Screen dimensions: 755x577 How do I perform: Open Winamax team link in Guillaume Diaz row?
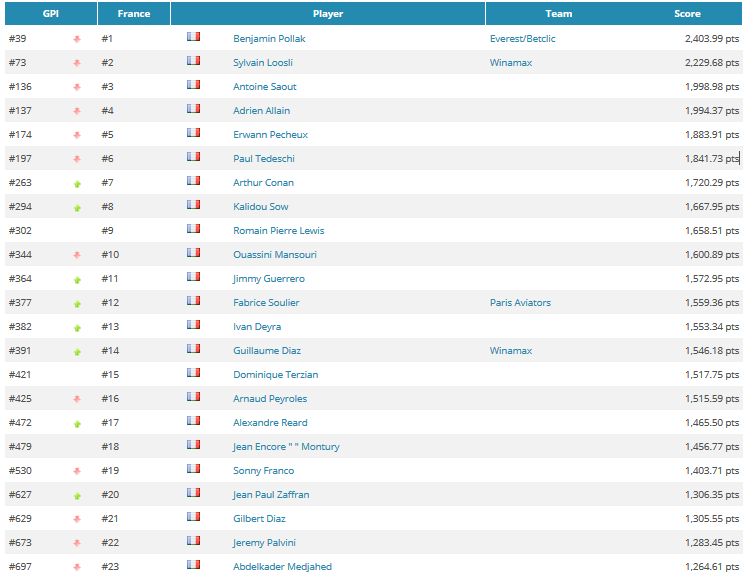coord(511,351)
